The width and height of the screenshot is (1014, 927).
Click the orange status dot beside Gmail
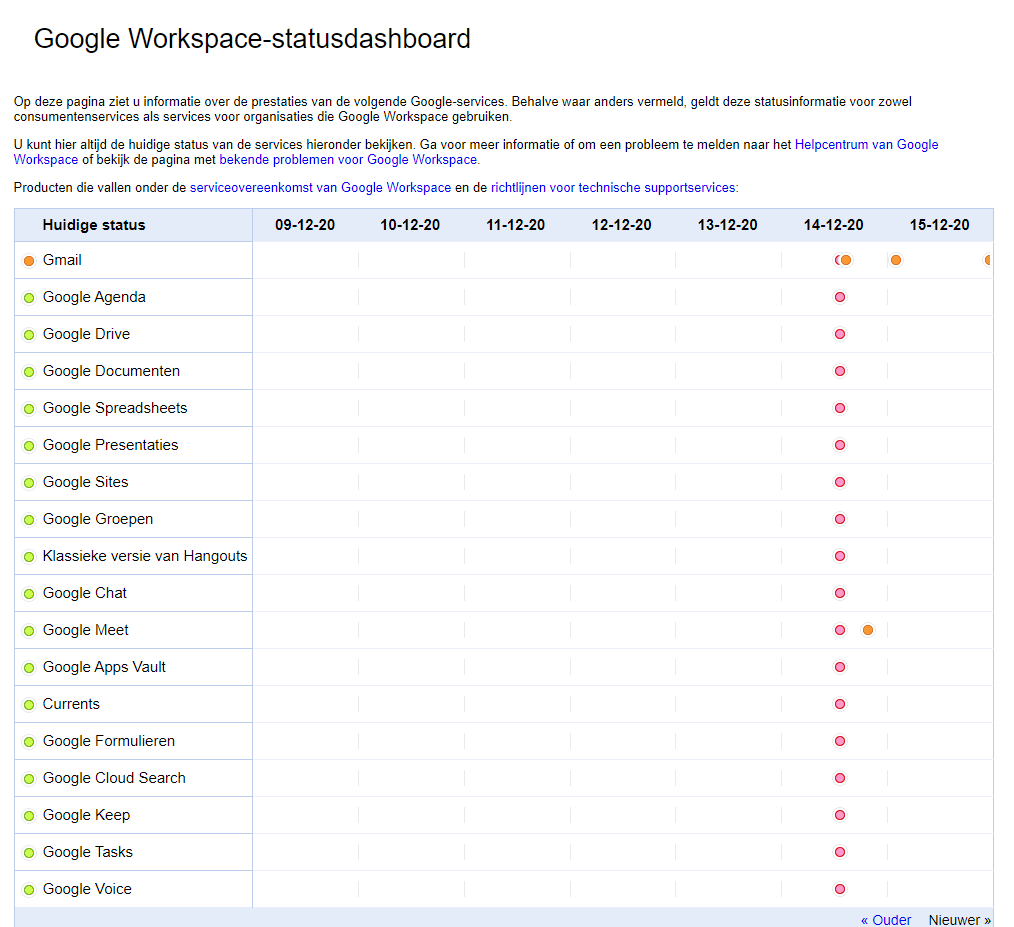[x=29, y=261]
